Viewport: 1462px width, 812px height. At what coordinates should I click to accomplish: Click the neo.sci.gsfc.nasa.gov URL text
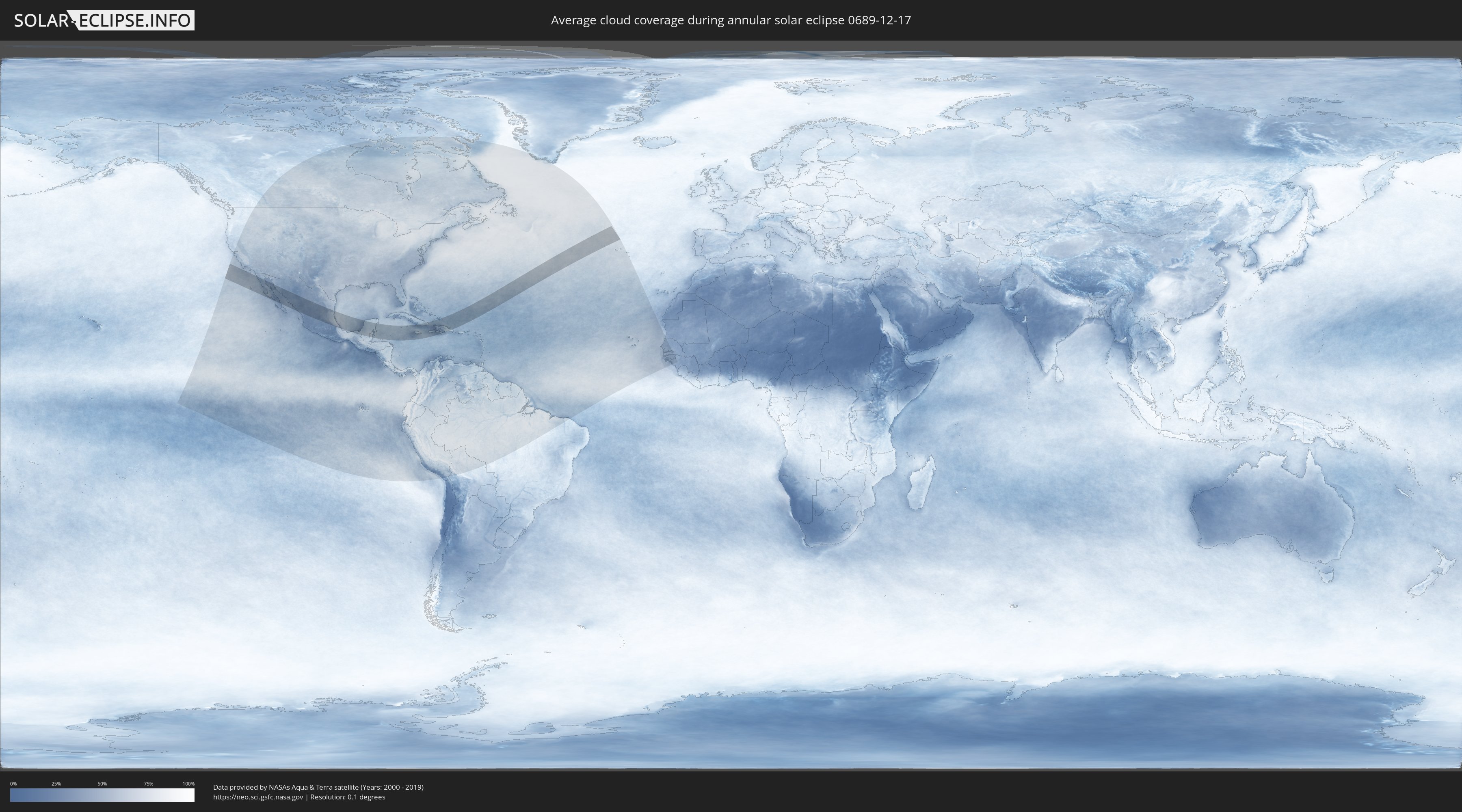click(258, 797)
